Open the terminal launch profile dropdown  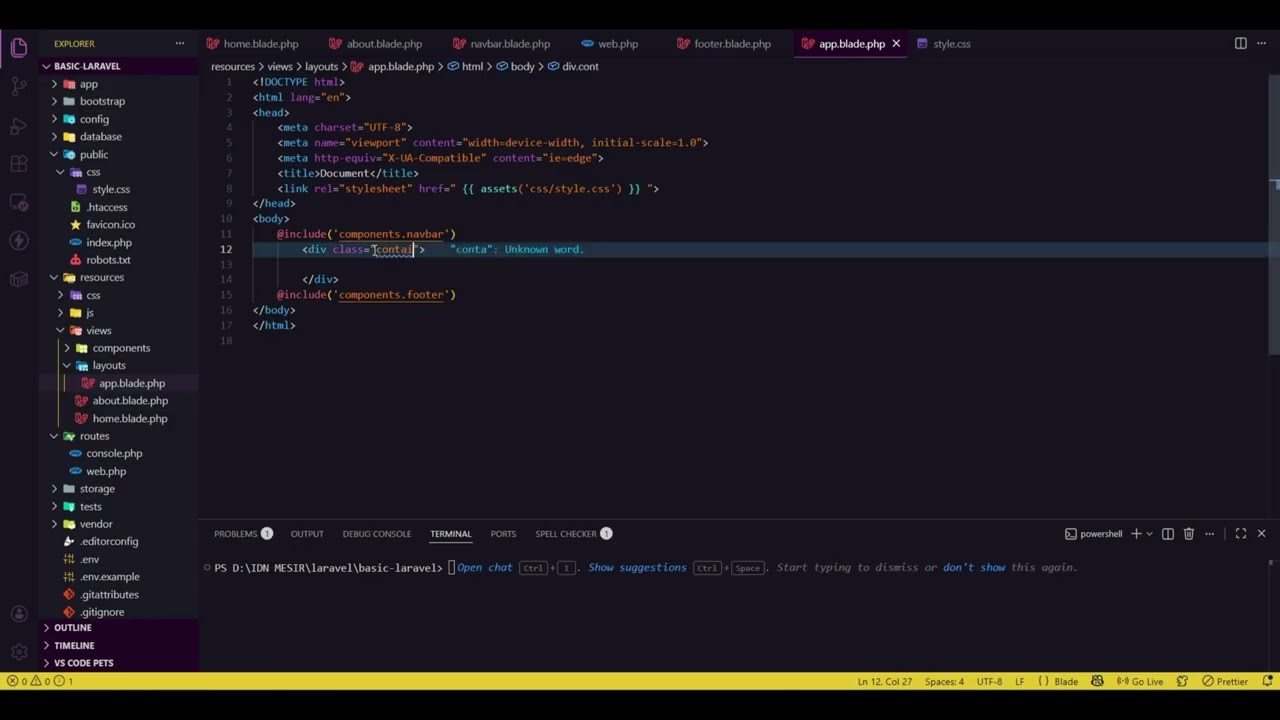[x=1149, y=534]
